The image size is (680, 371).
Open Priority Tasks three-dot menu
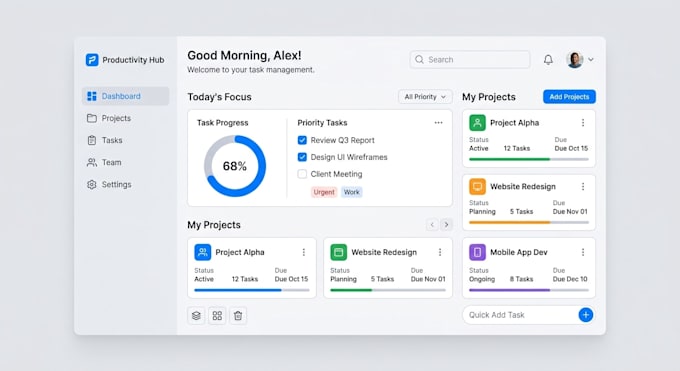pos(438,123)
